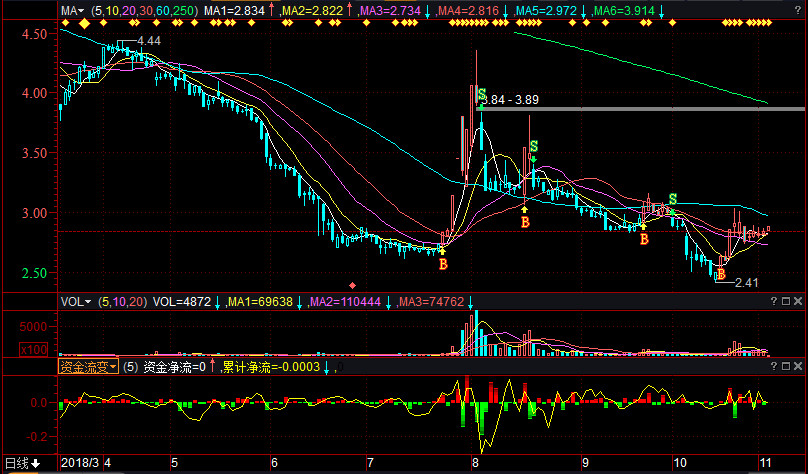Click the B buy marker near 2.41 low
The height and width of the screenshot is (474, 808).
[721, 274]
